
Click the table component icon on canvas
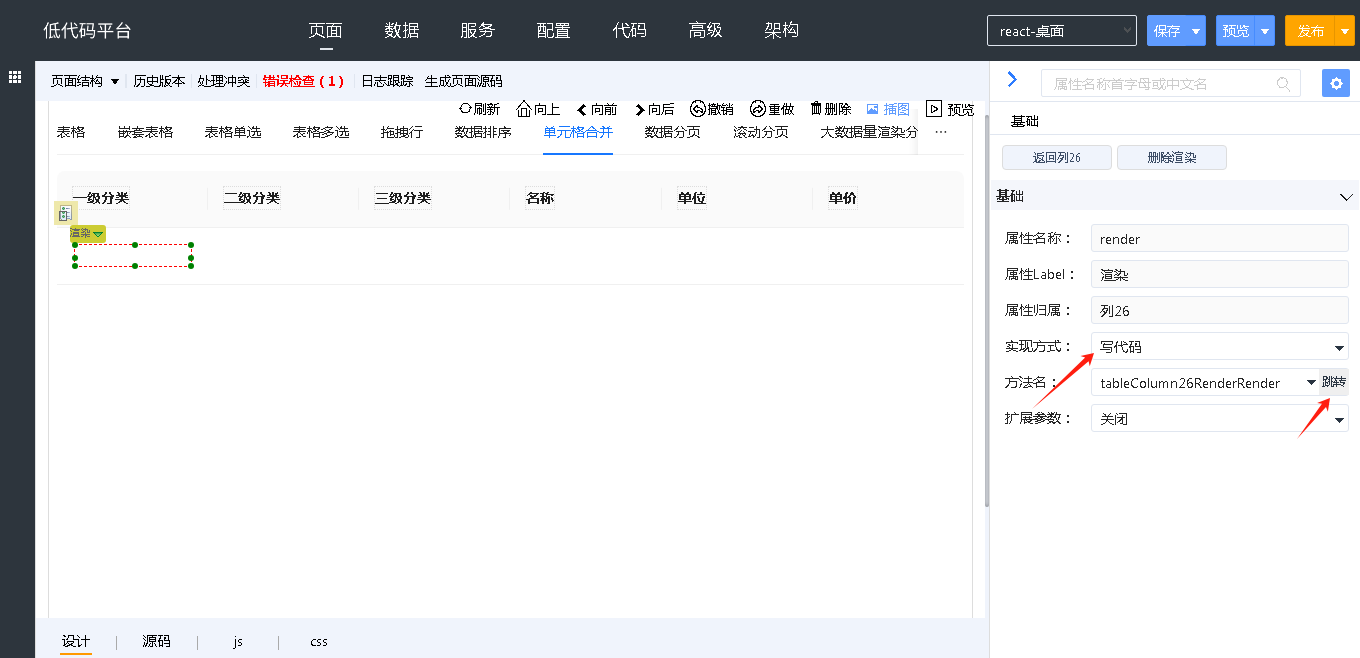click(65, 213)
